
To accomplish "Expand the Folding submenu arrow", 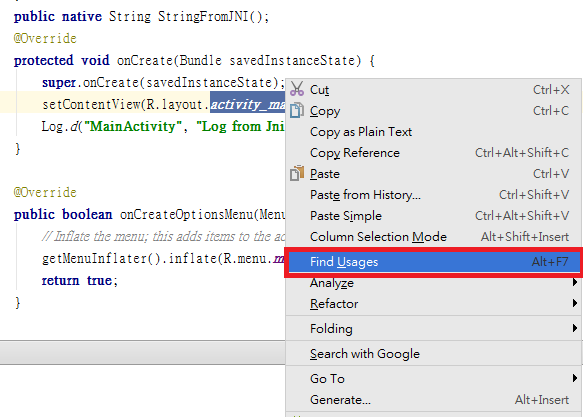I will coord(574,328).
